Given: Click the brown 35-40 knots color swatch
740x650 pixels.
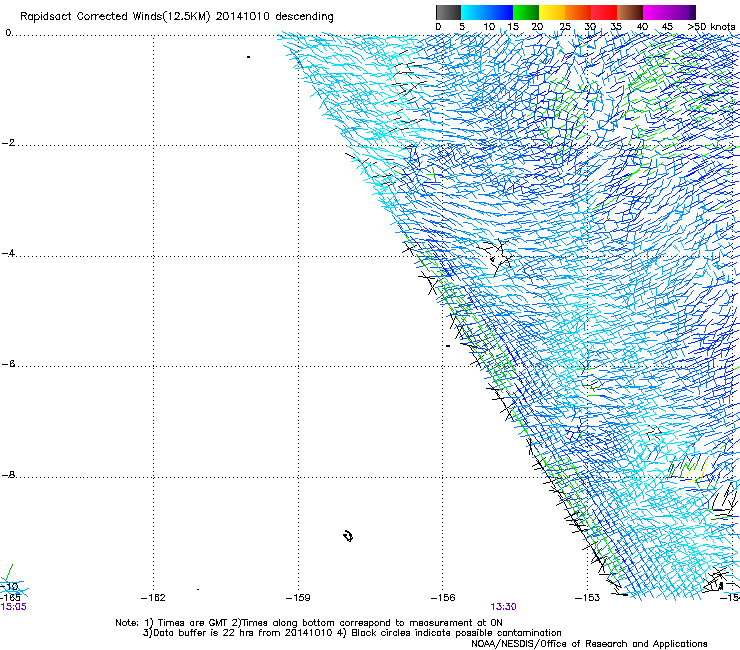Looking at the screenshot, I should pos(630,12).
